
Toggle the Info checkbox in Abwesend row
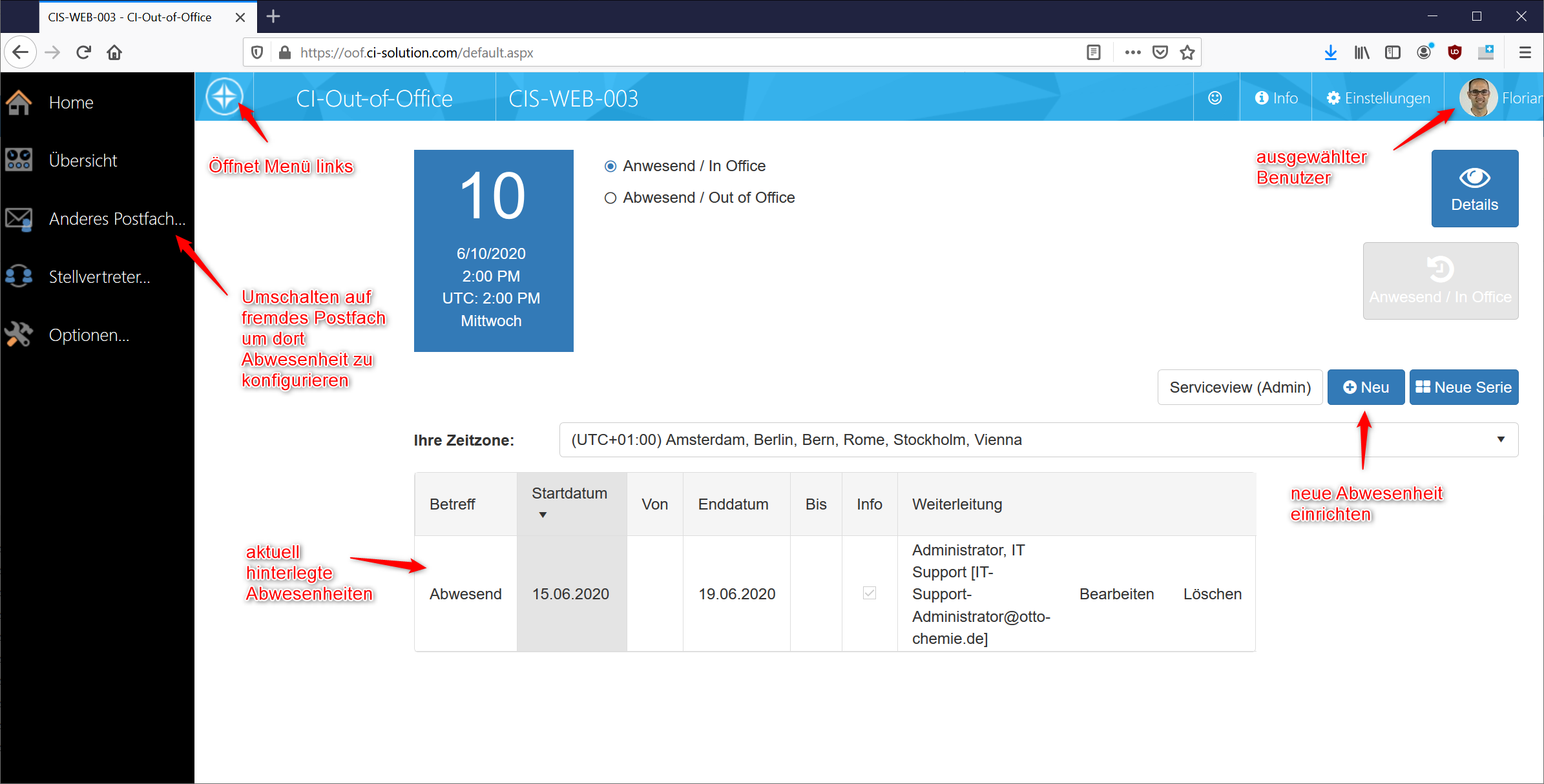(870, 593)
